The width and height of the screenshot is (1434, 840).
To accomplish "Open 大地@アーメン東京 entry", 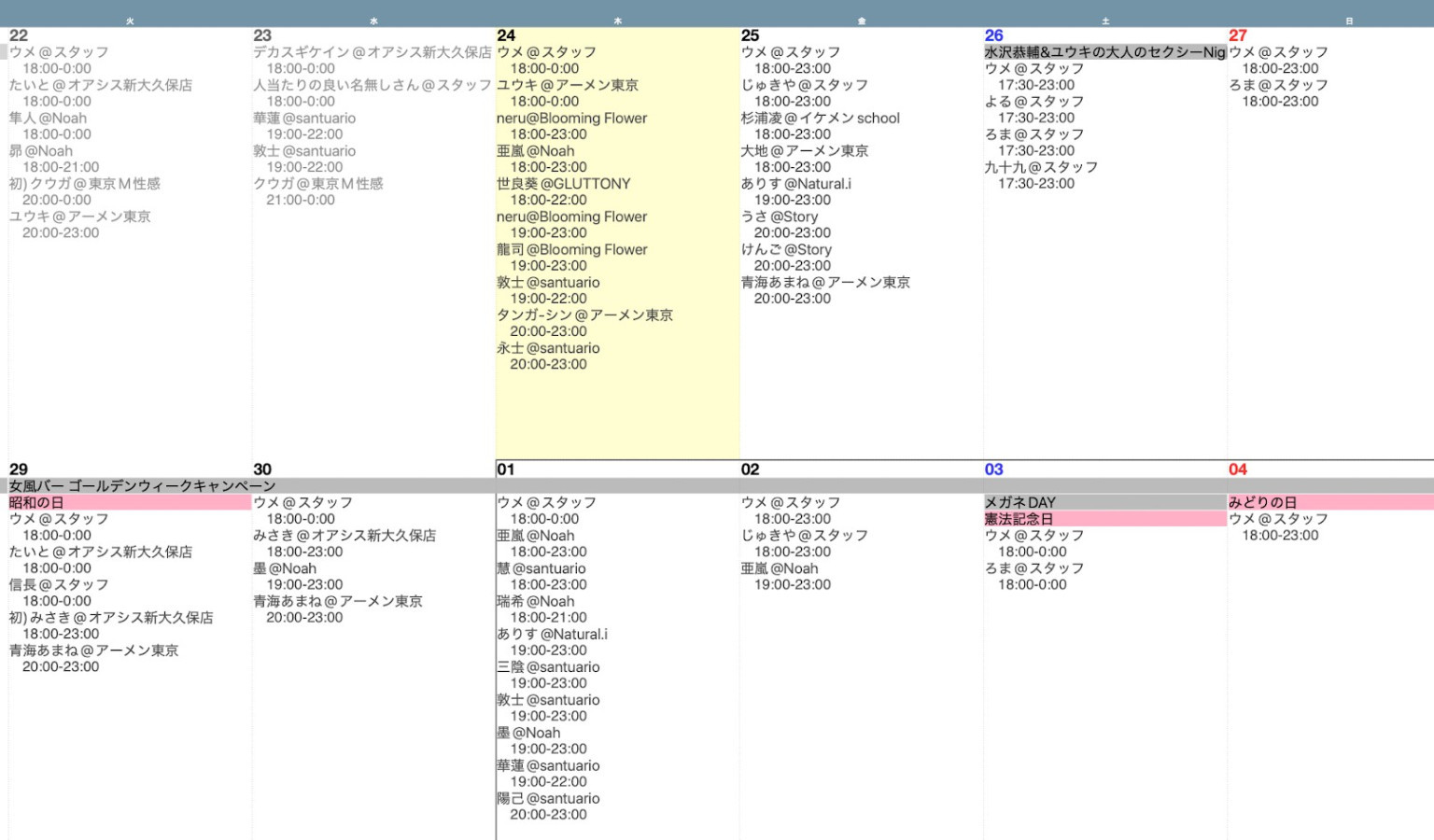I will tap(805, 151).
